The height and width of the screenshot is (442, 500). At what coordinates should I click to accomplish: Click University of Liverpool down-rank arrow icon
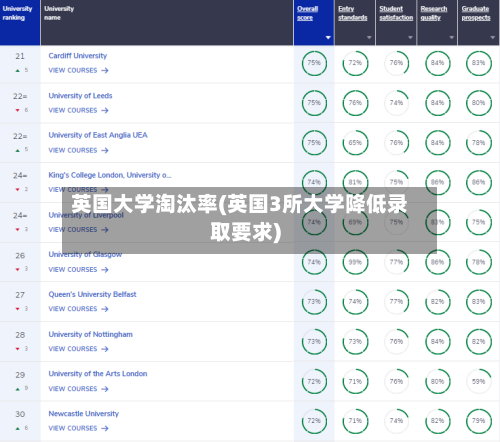[x=17, y=230]
